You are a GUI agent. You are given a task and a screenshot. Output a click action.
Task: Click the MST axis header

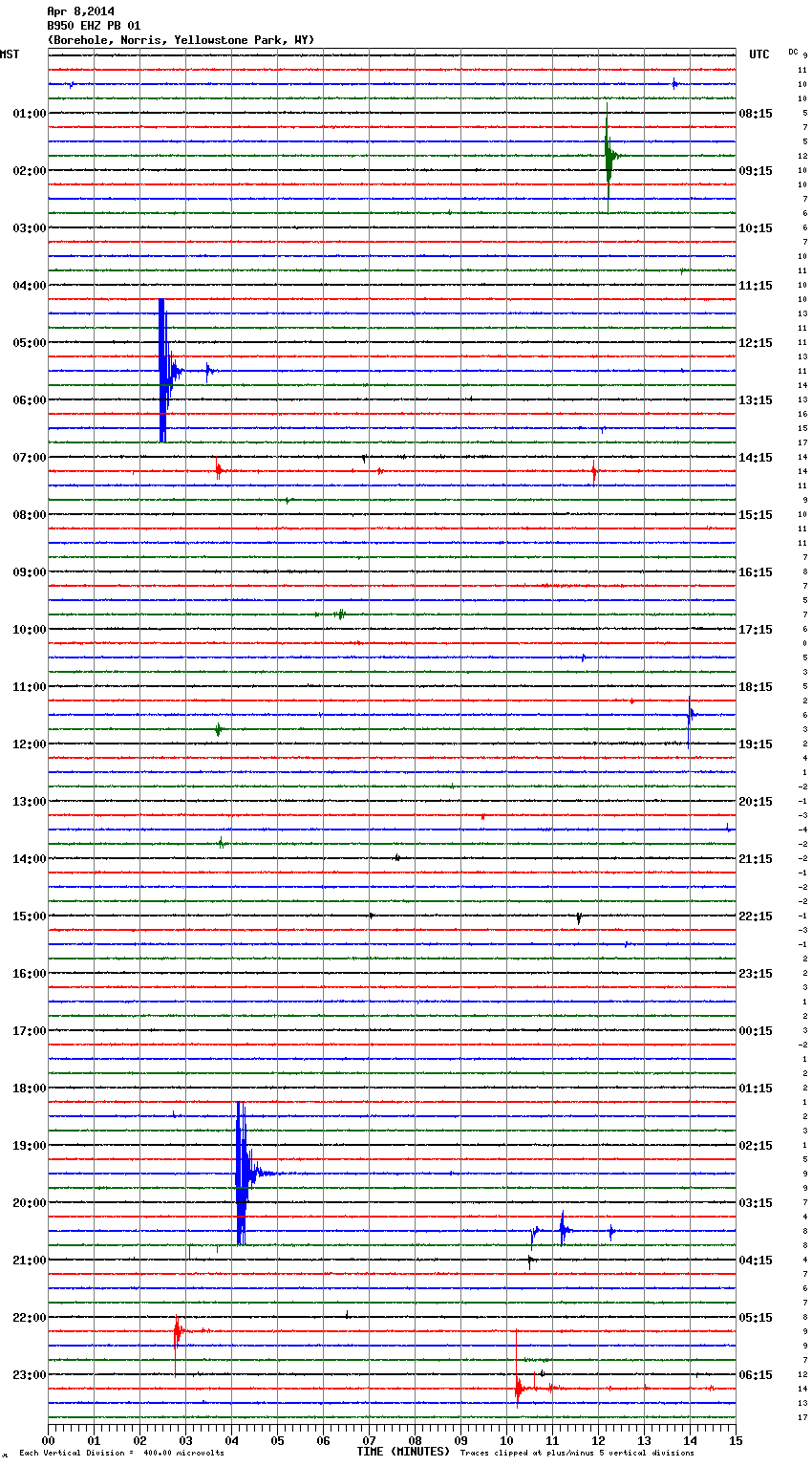[10, 54]
